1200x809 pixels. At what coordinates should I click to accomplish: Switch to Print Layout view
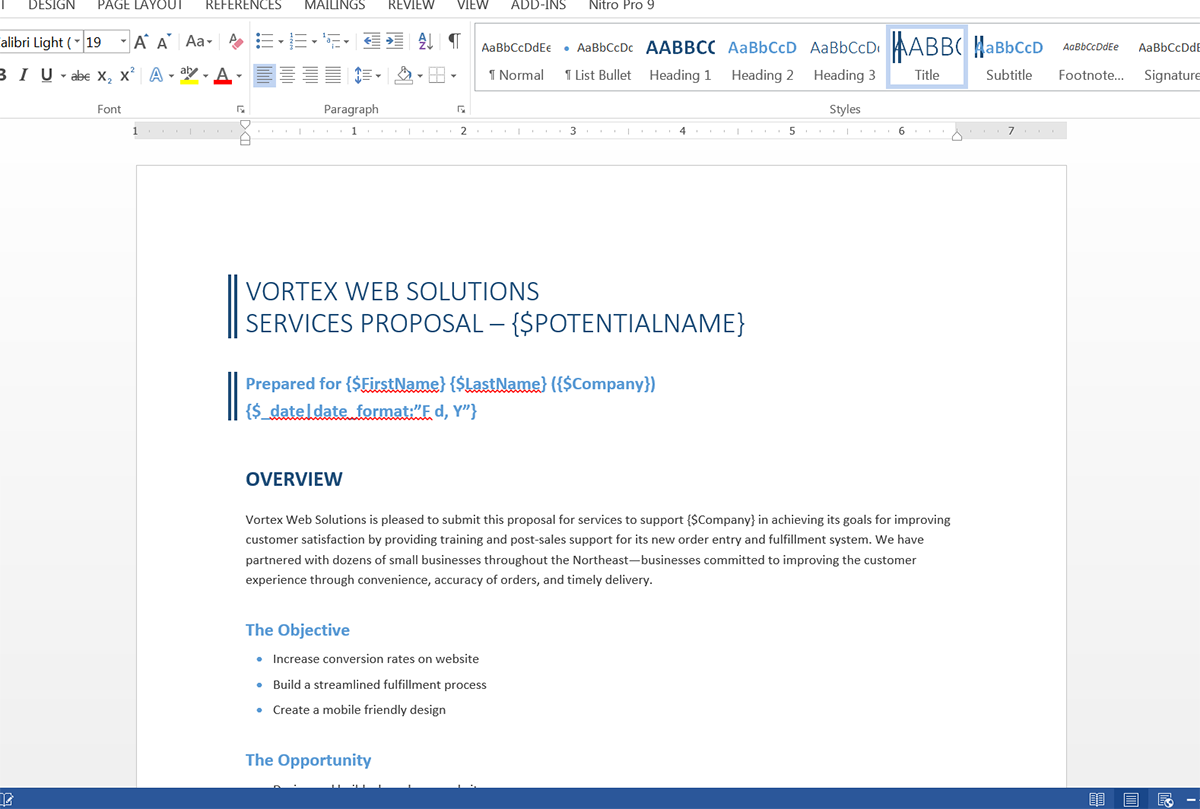click(x=1131, y=799)
